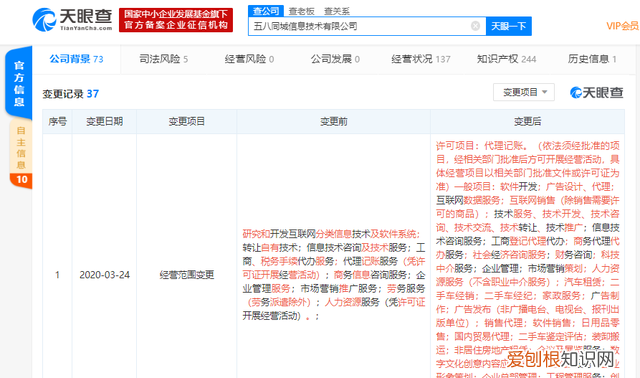Image resolution: width=640 pixels, height=378 pixels.
Task: Click row number 1 cell
Action: pos(58,275)
